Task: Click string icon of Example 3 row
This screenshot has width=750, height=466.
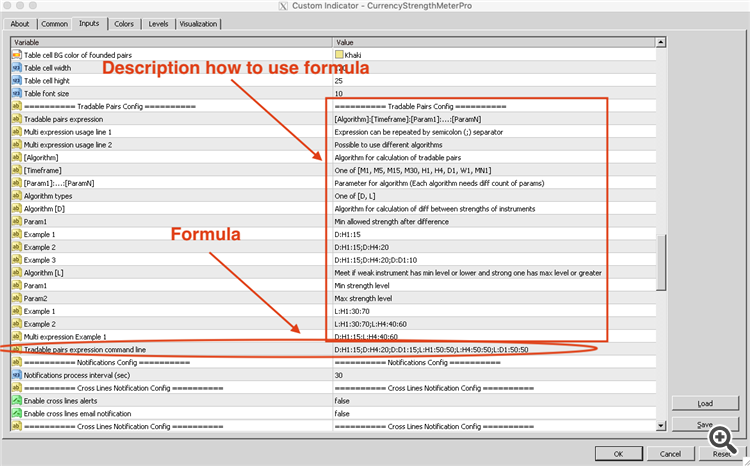Action: click(x=16, y=260)
